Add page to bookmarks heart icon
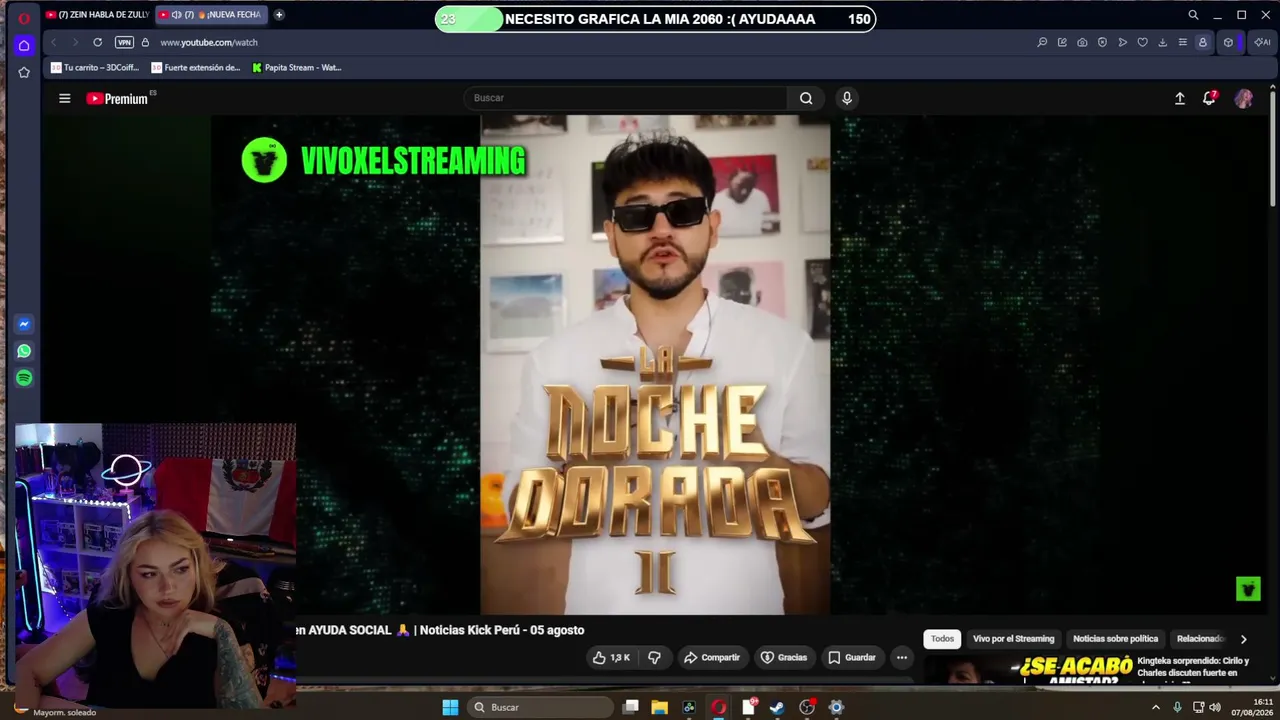 click(x=1142, y=42)
